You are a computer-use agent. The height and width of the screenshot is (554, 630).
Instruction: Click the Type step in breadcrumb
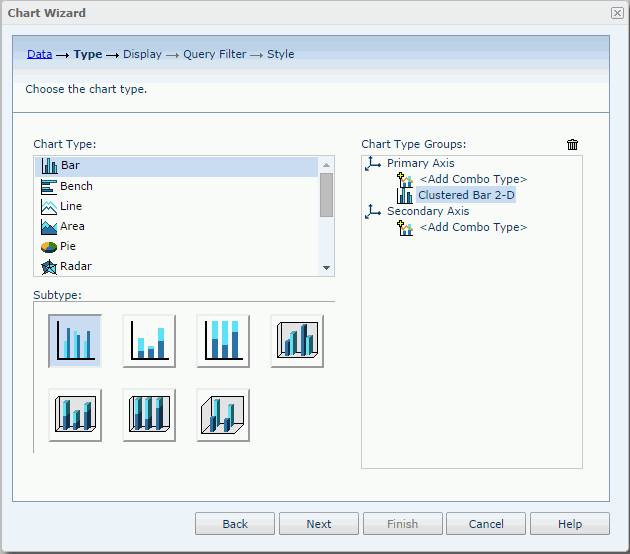coord(88,54)
